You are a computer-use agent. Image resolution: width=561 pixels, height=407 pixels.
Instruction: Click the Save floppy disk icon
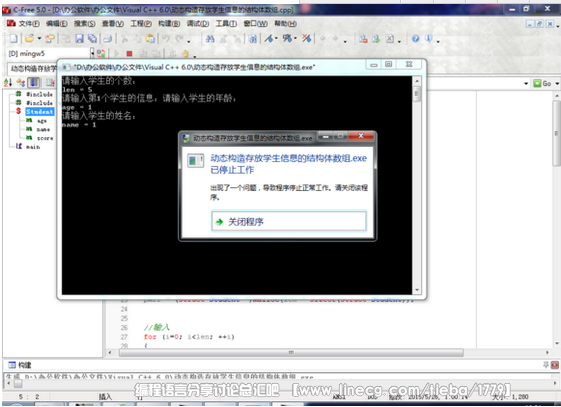79,39
